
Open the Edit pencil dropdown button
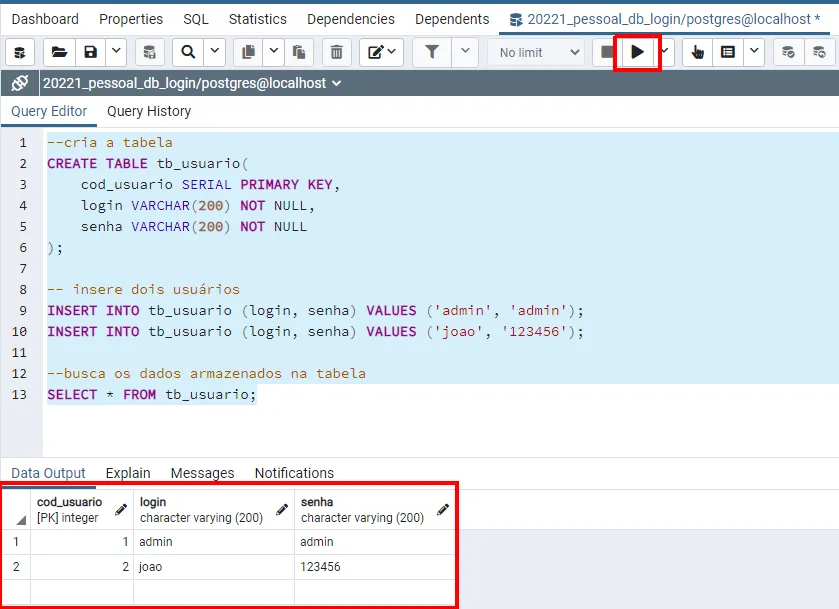[381, 52]
